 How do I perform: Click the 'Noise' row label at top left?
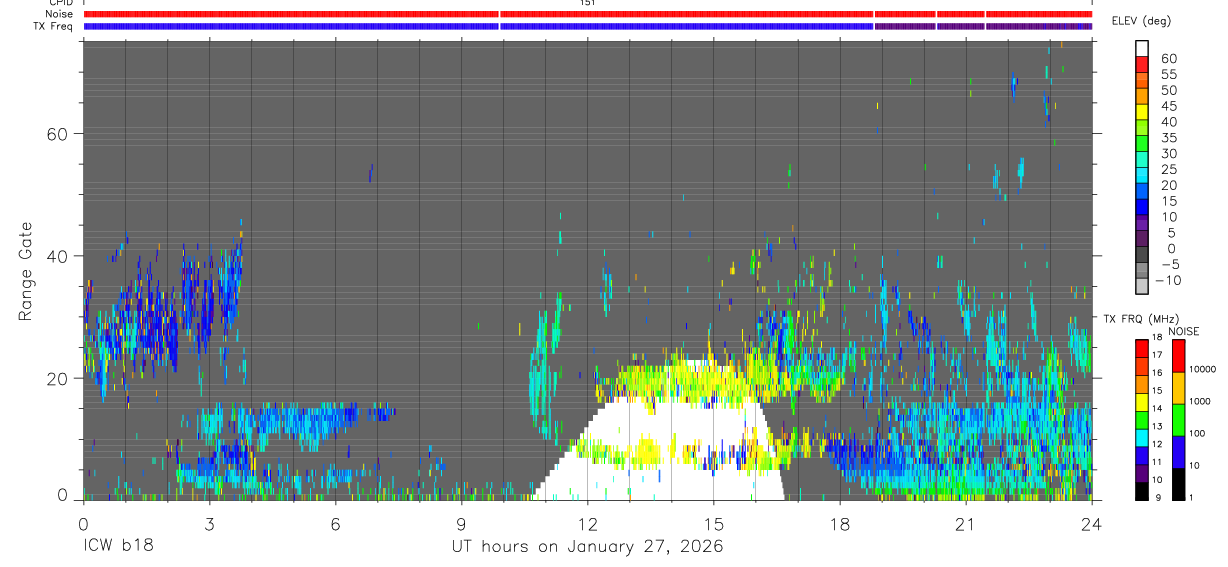[x=60, y=14]
